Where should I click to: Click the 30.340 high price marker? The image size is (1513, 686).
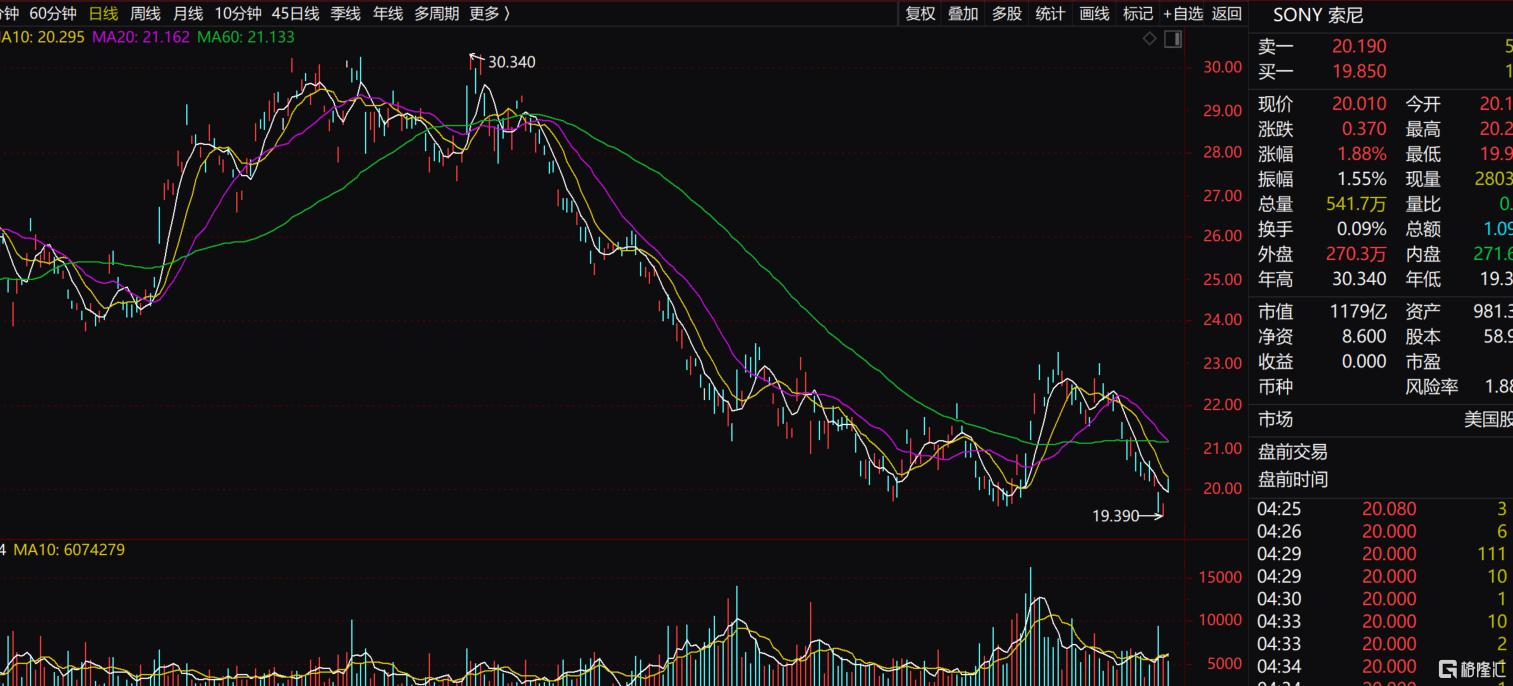[x=511, y=62]
